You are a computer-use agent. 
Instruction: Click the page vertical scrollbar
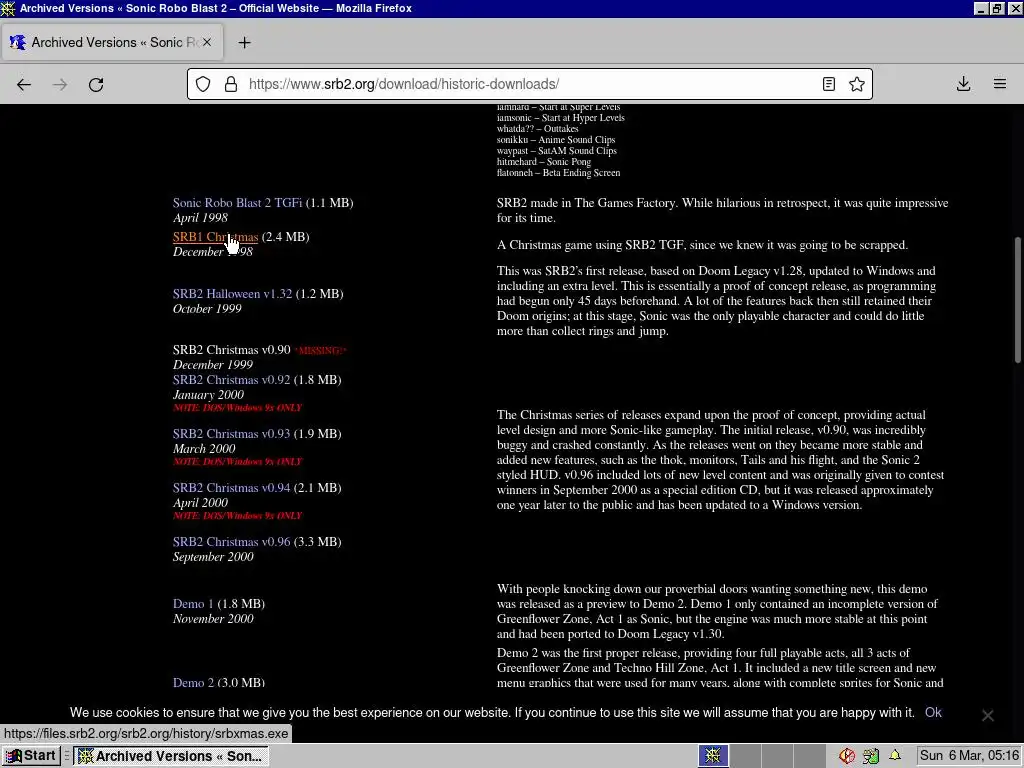[x=1017, y=299]
